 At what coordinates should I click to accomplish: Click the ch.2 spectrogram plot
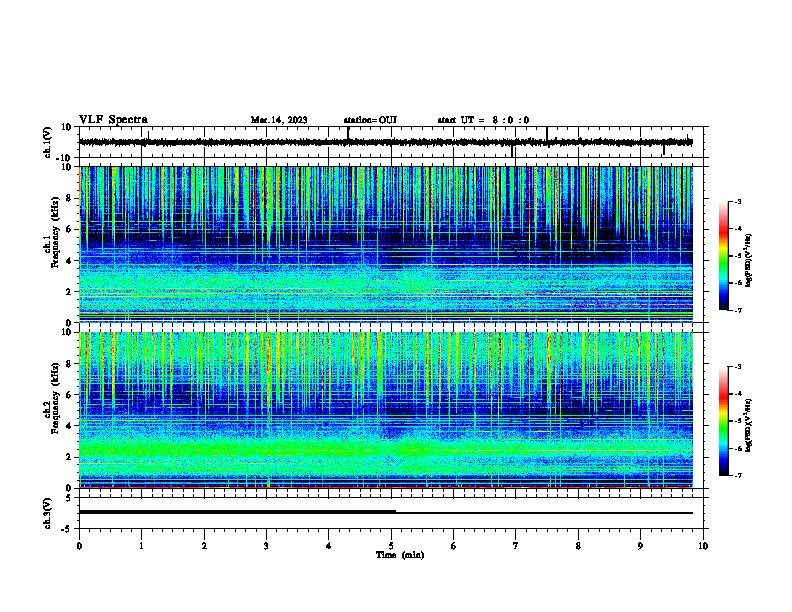point(386,410)
